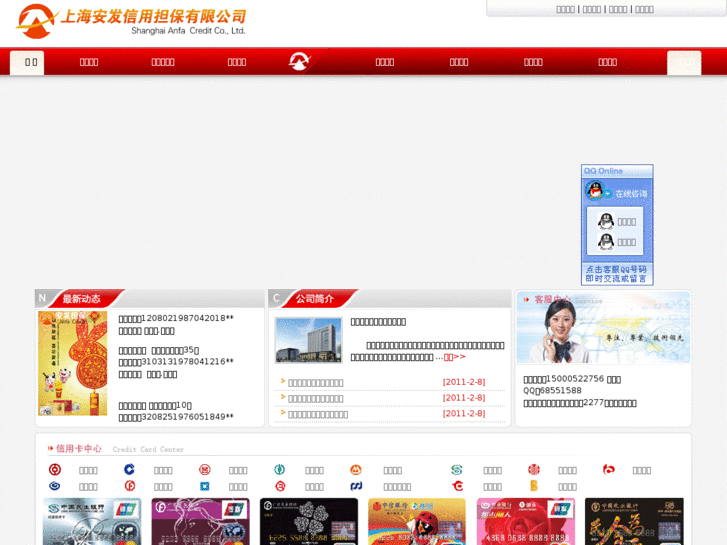Select the green Agricultural Bank icon
The height and width of the screenshot is (545, 727).
click(279, 470)
